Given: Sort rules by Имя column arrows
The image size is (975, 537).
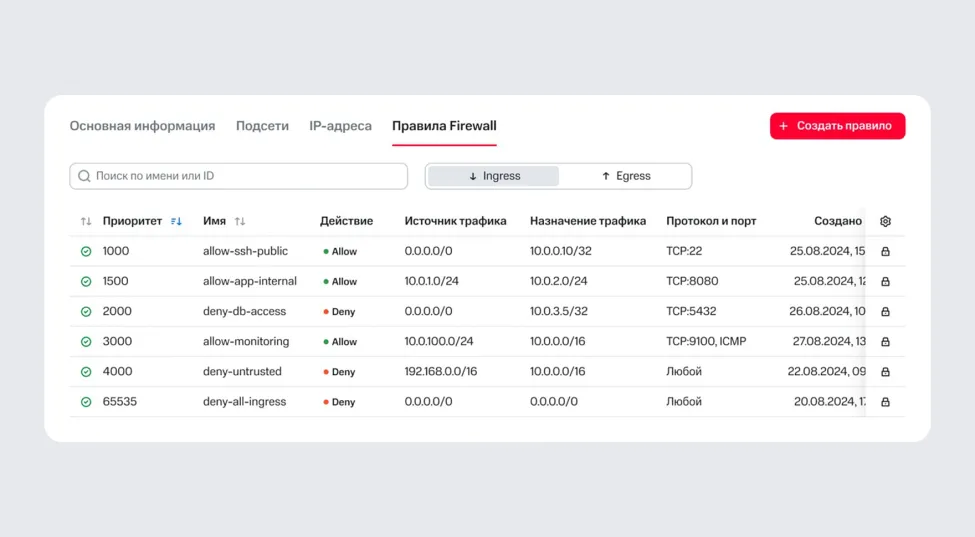Looking at the screenshot, I should (x=240, y=221).
